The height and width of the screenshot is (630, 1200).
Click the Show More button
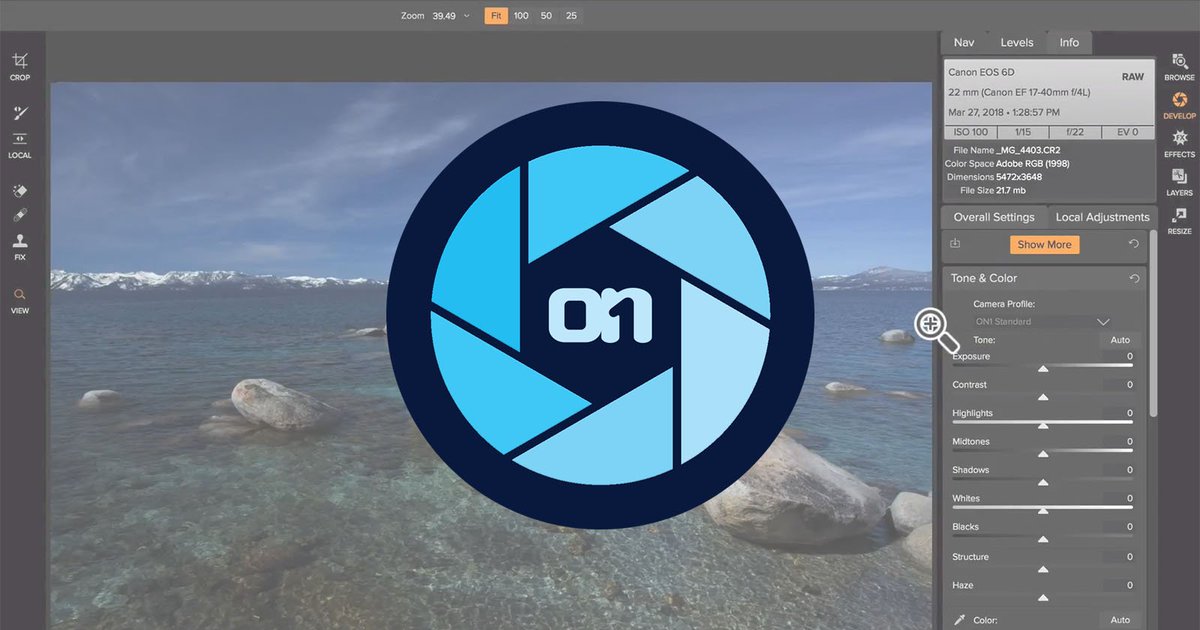pos(1044,244)
